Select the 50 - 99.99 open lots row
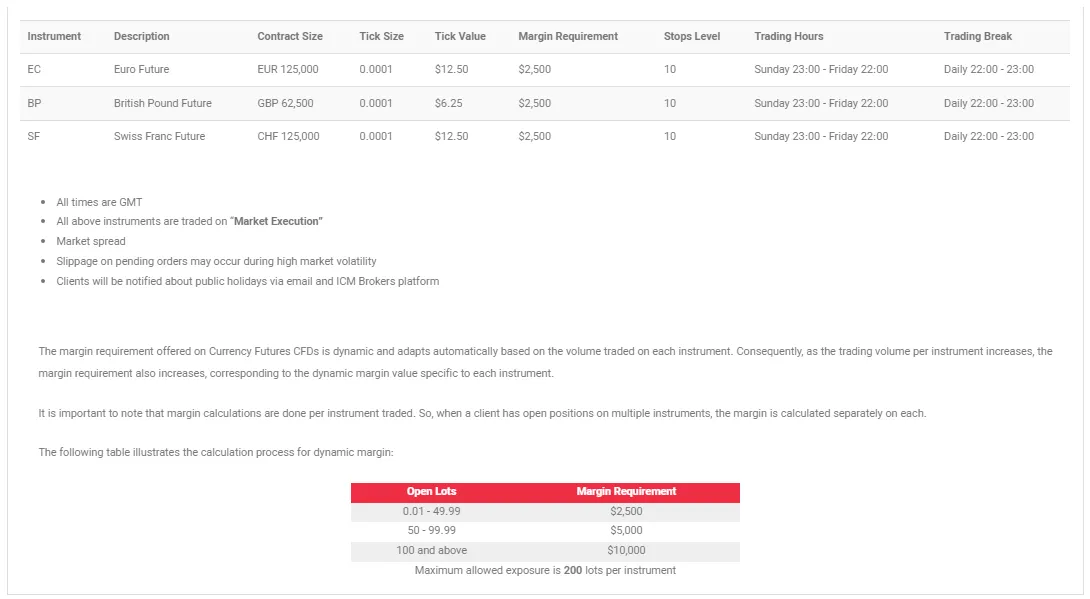Screen dimensions: 1090x599 431,531
